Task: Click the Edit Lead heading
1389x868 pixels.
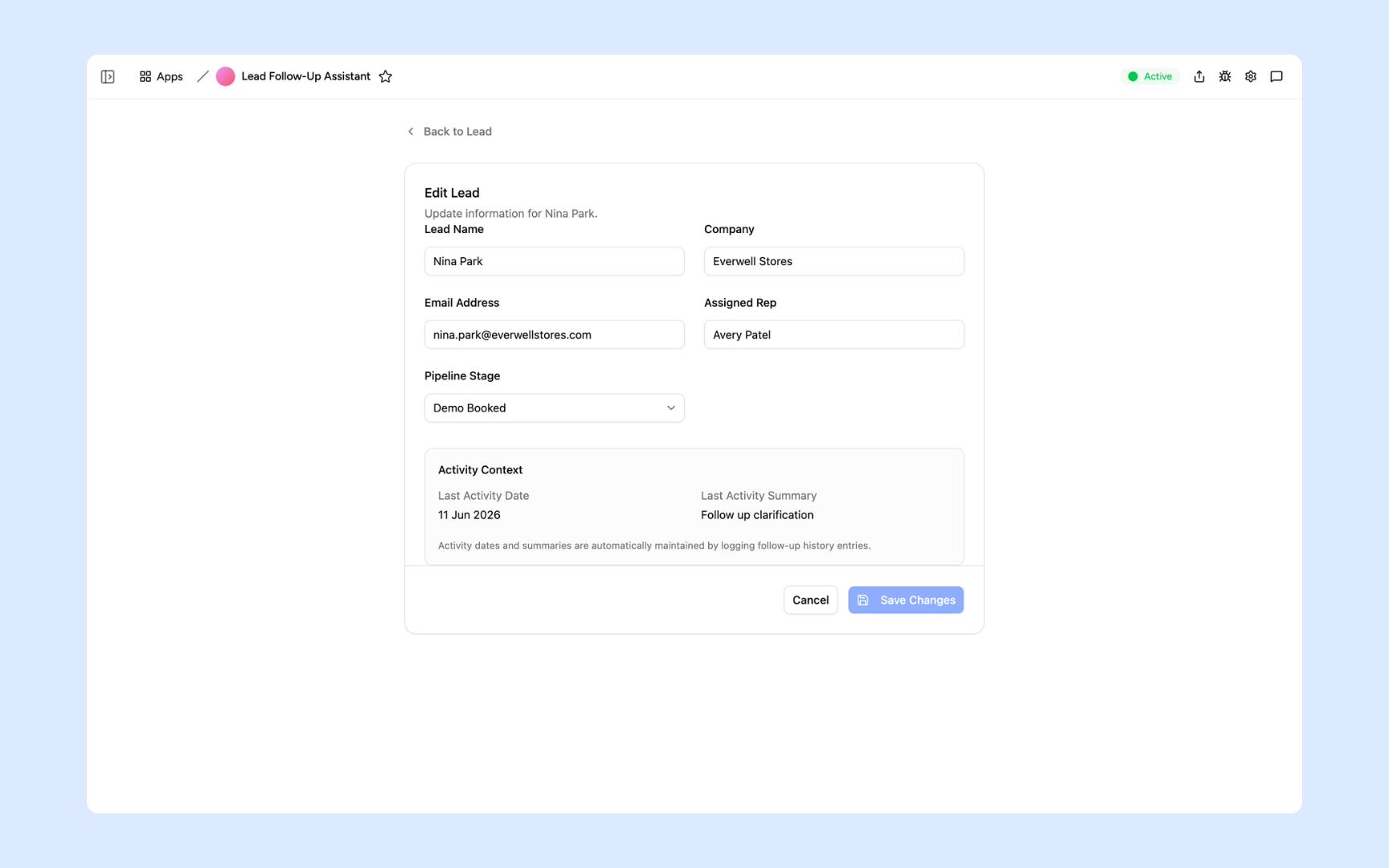Action: [x=452, y=193]
